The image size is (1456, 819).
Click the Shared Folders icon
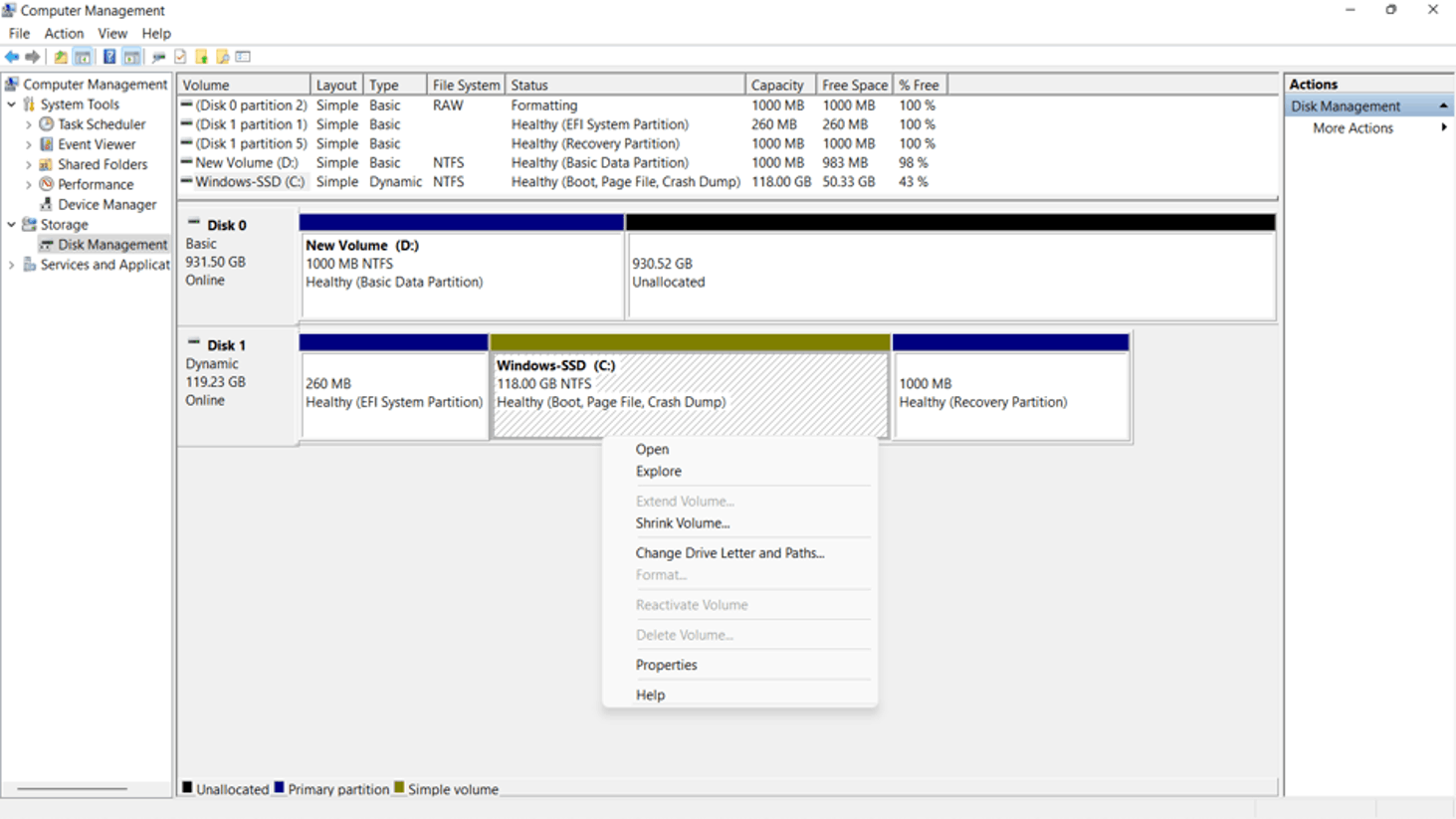46,164
